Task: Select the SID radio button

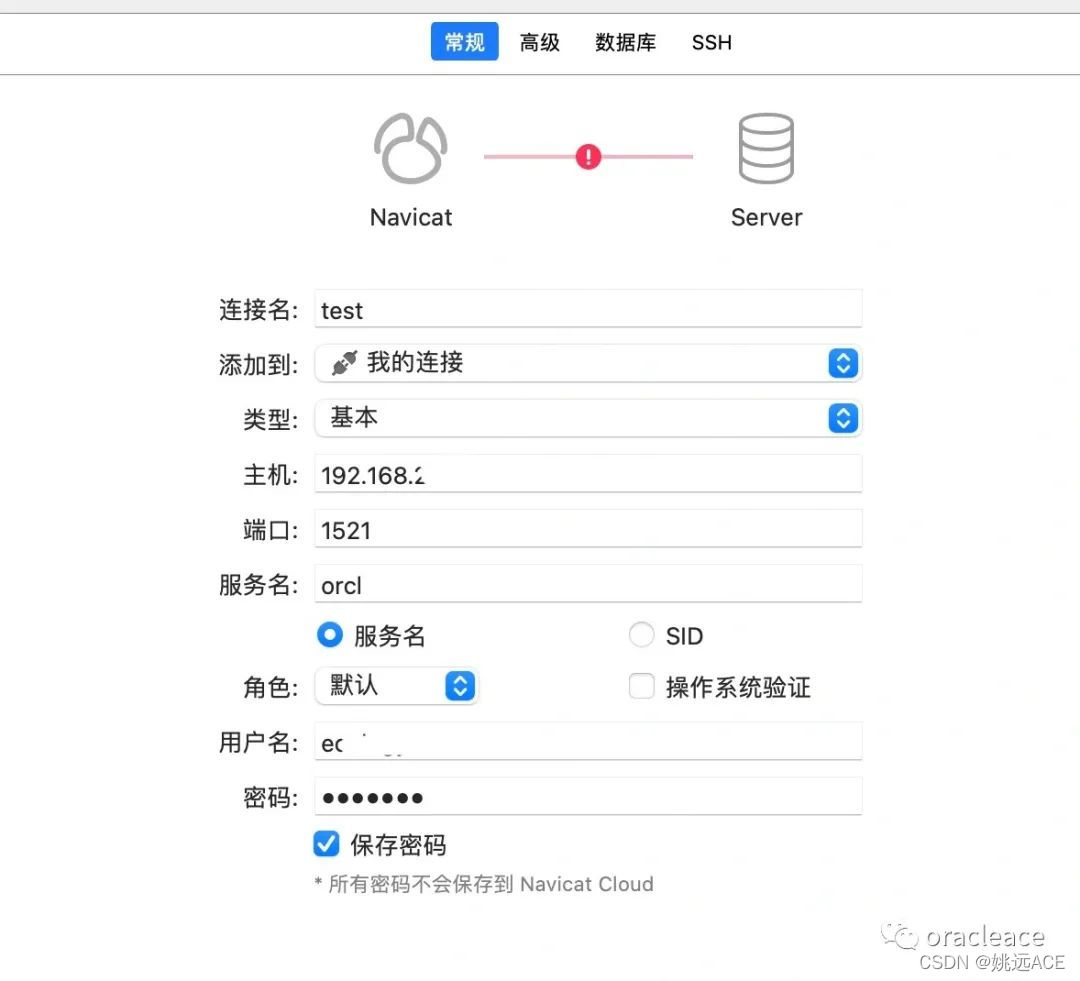Action: 641,635
